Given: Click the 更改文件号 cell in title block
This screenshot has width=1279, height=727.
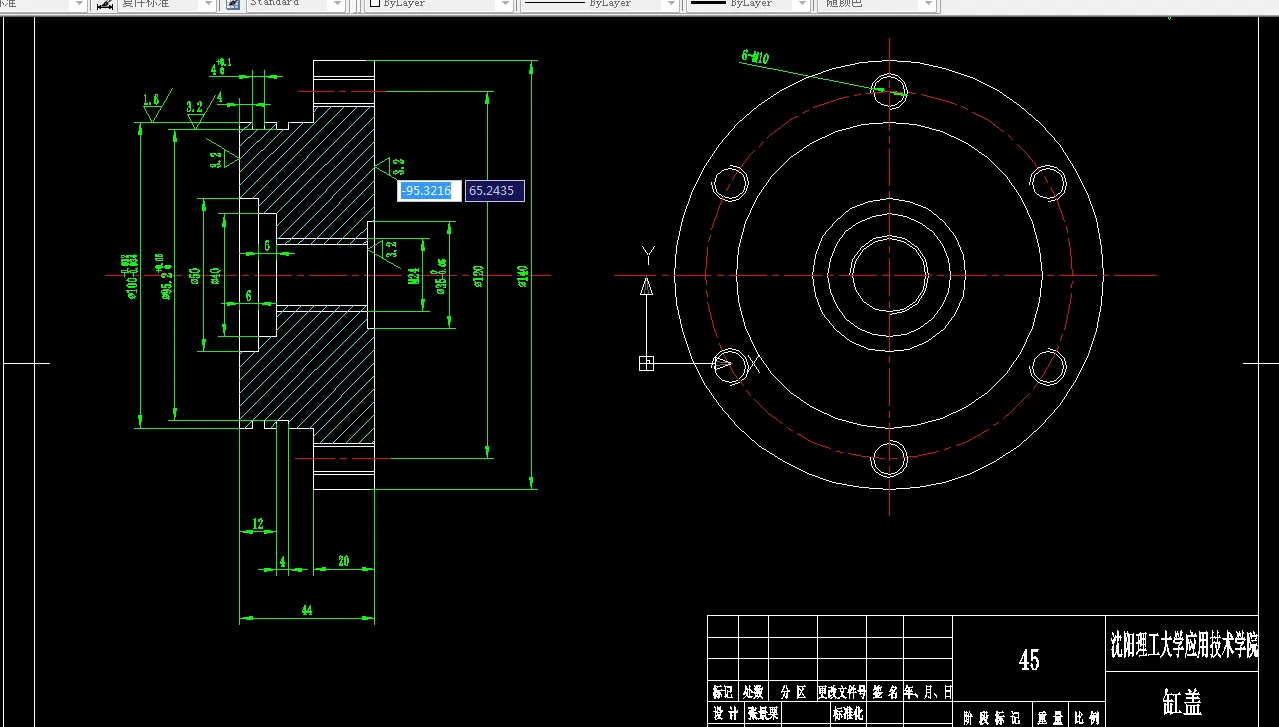Looking at the screenshot, I should [x=841, y=691].
